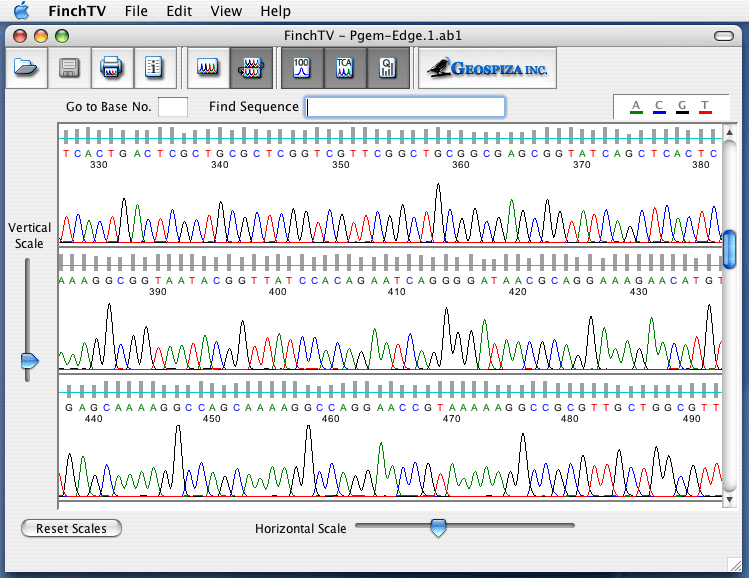Click the Go to Base No. field

pos(172,107)
